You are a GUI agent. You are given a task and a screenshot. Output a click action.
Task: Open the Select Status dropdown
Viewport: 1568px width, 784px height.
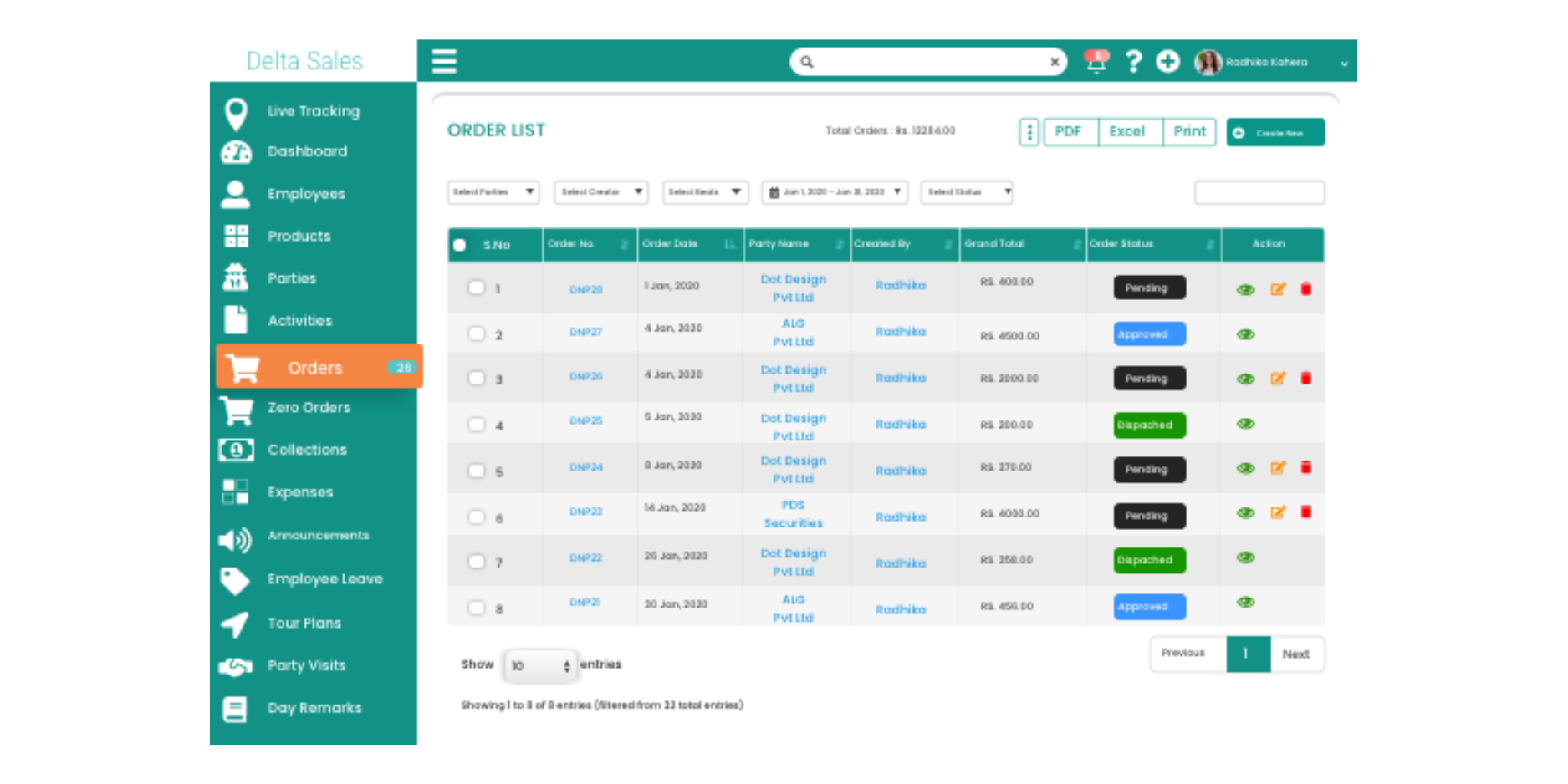point(967,192)
